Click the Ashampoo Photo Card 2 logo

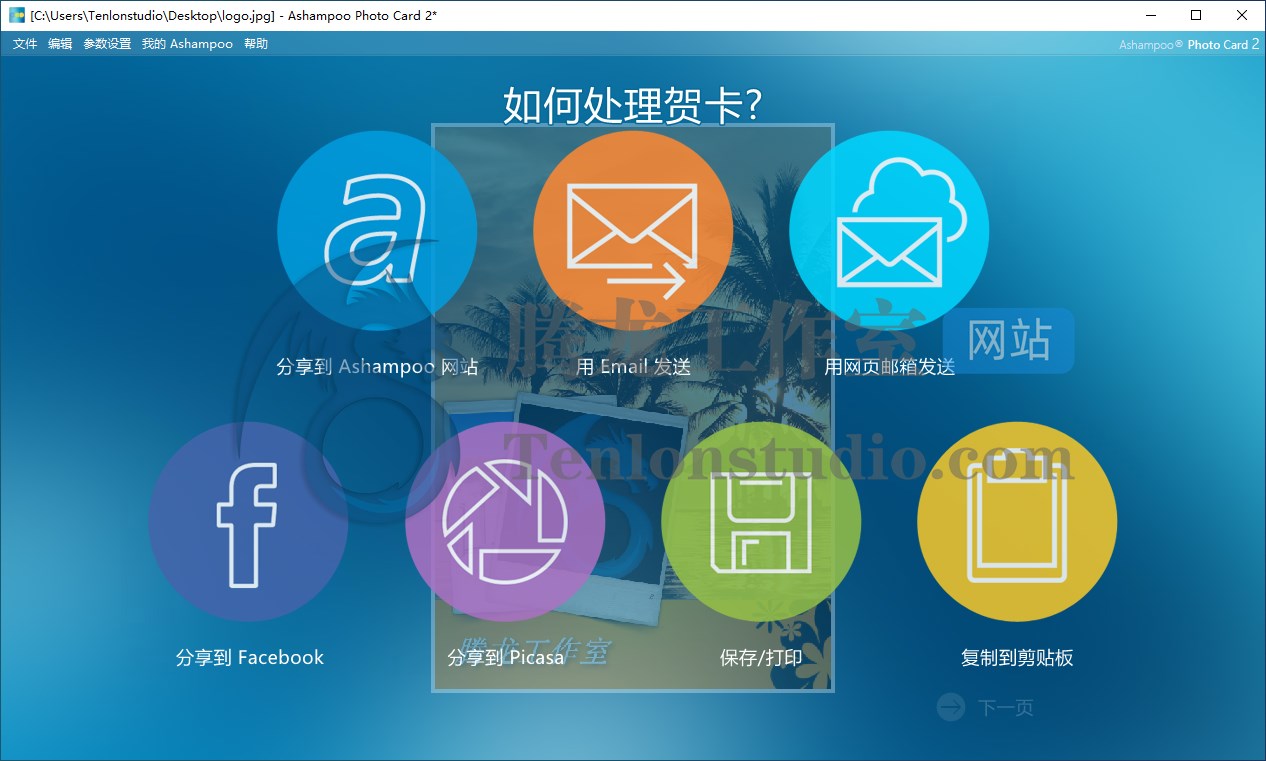pos(1188,44)
